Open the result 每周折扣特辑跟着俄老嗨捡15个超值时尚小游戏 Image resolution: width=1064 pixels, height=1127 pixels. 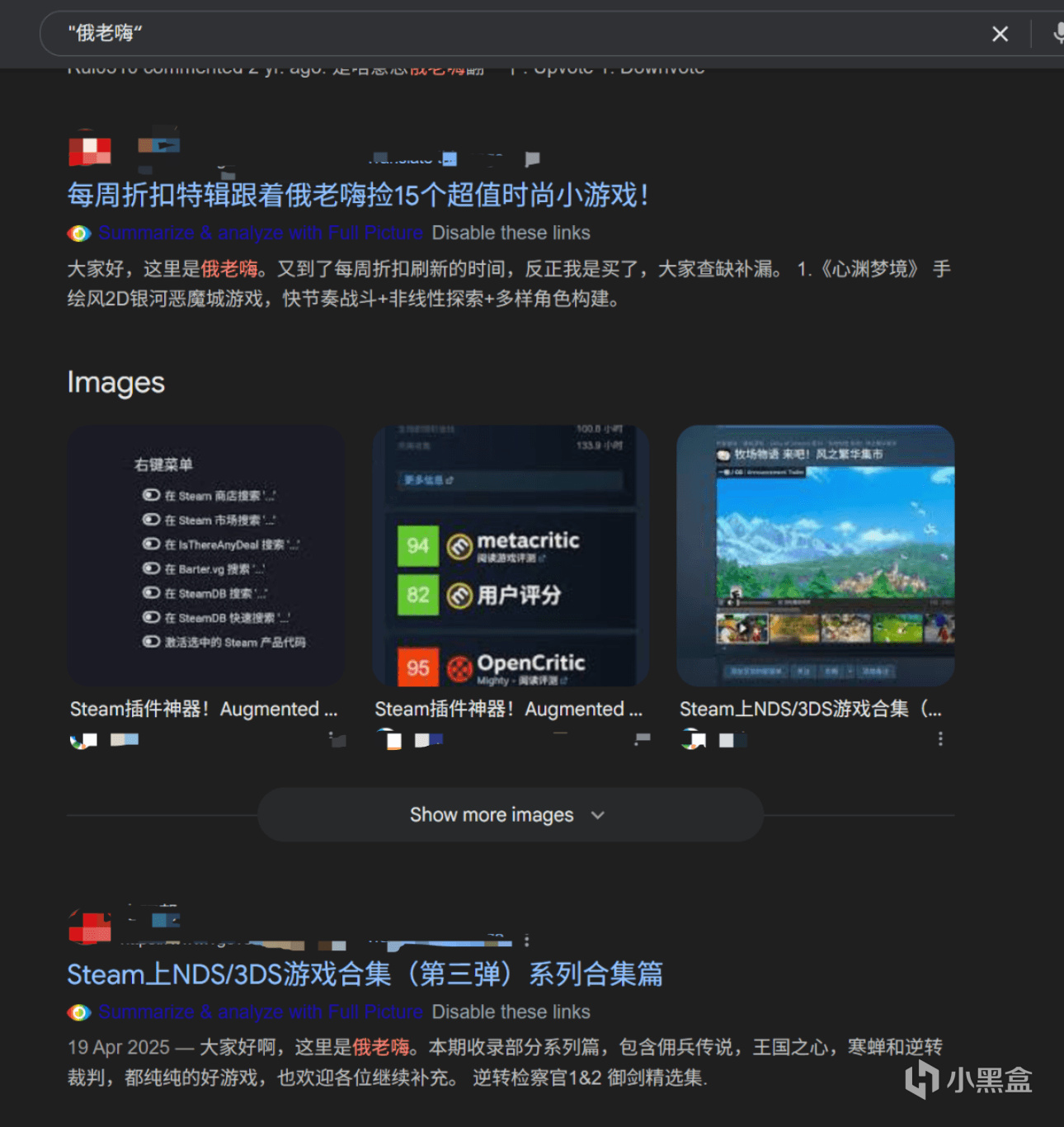coord(358,196)
